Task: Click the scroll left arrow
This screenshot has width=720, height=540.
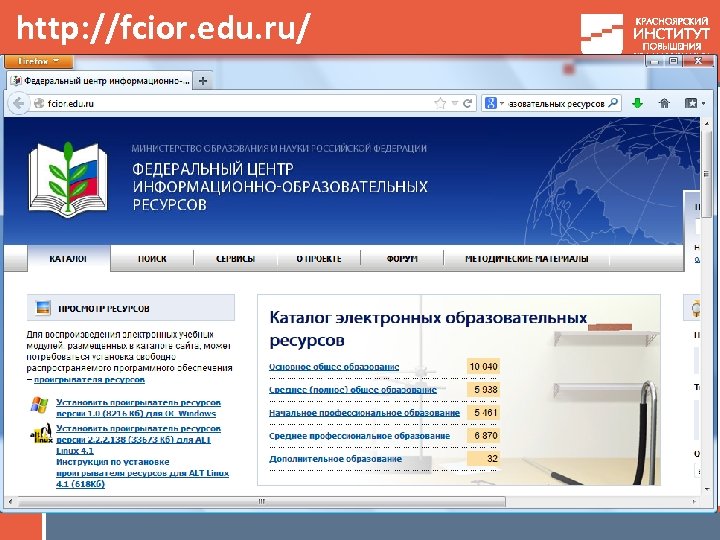Action: pyautogui.click(x=10, y=501)
